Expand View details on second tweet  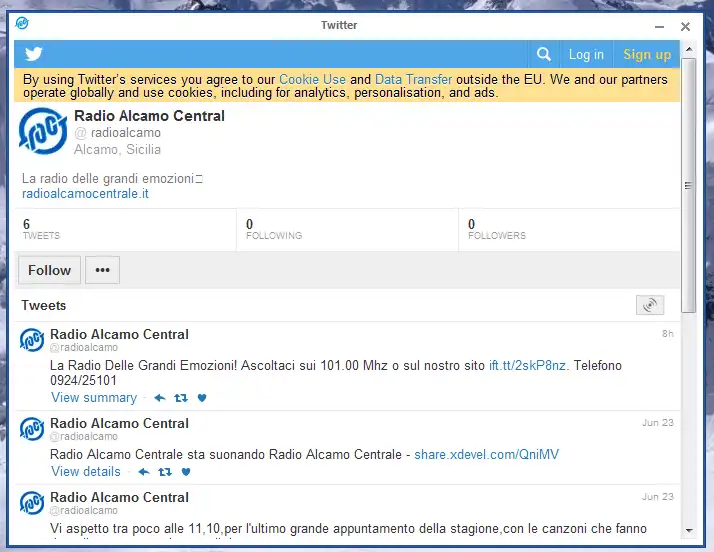[x=86, y=471]
